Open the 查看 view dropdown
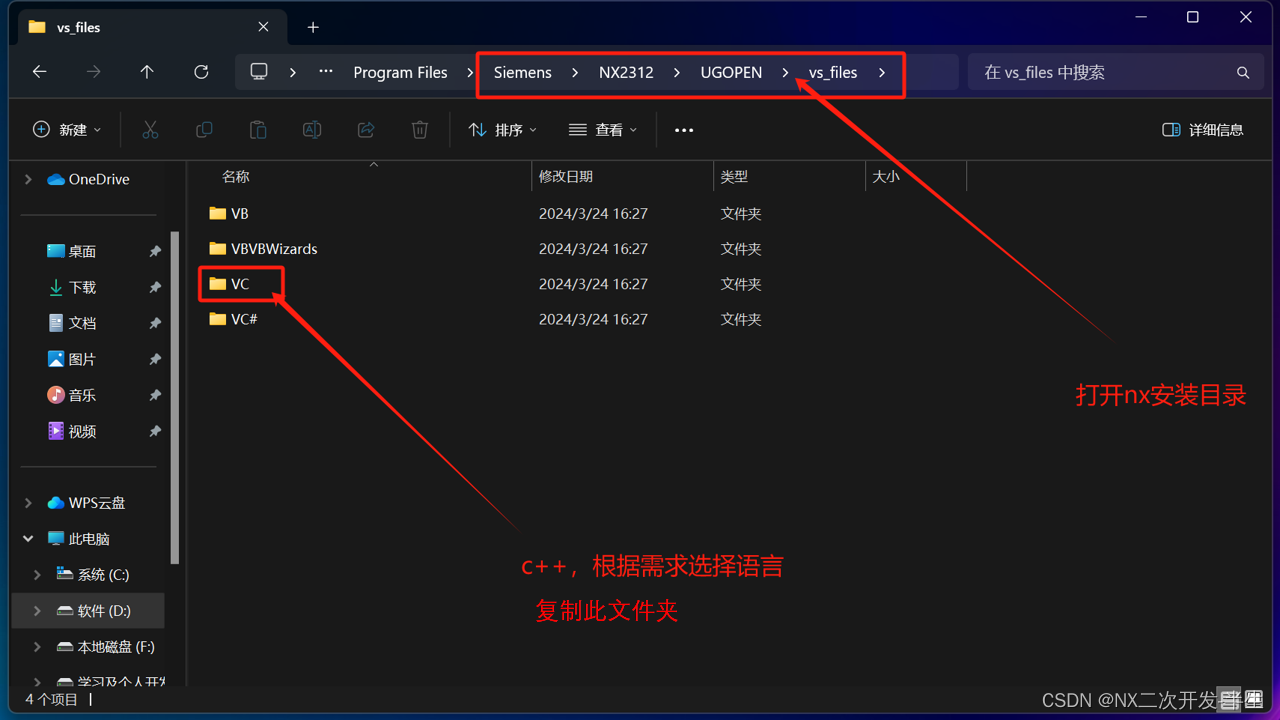Image resolution: width=1280 pixels, height=720 pixels. pyautogui.click(x=602, y=129)
